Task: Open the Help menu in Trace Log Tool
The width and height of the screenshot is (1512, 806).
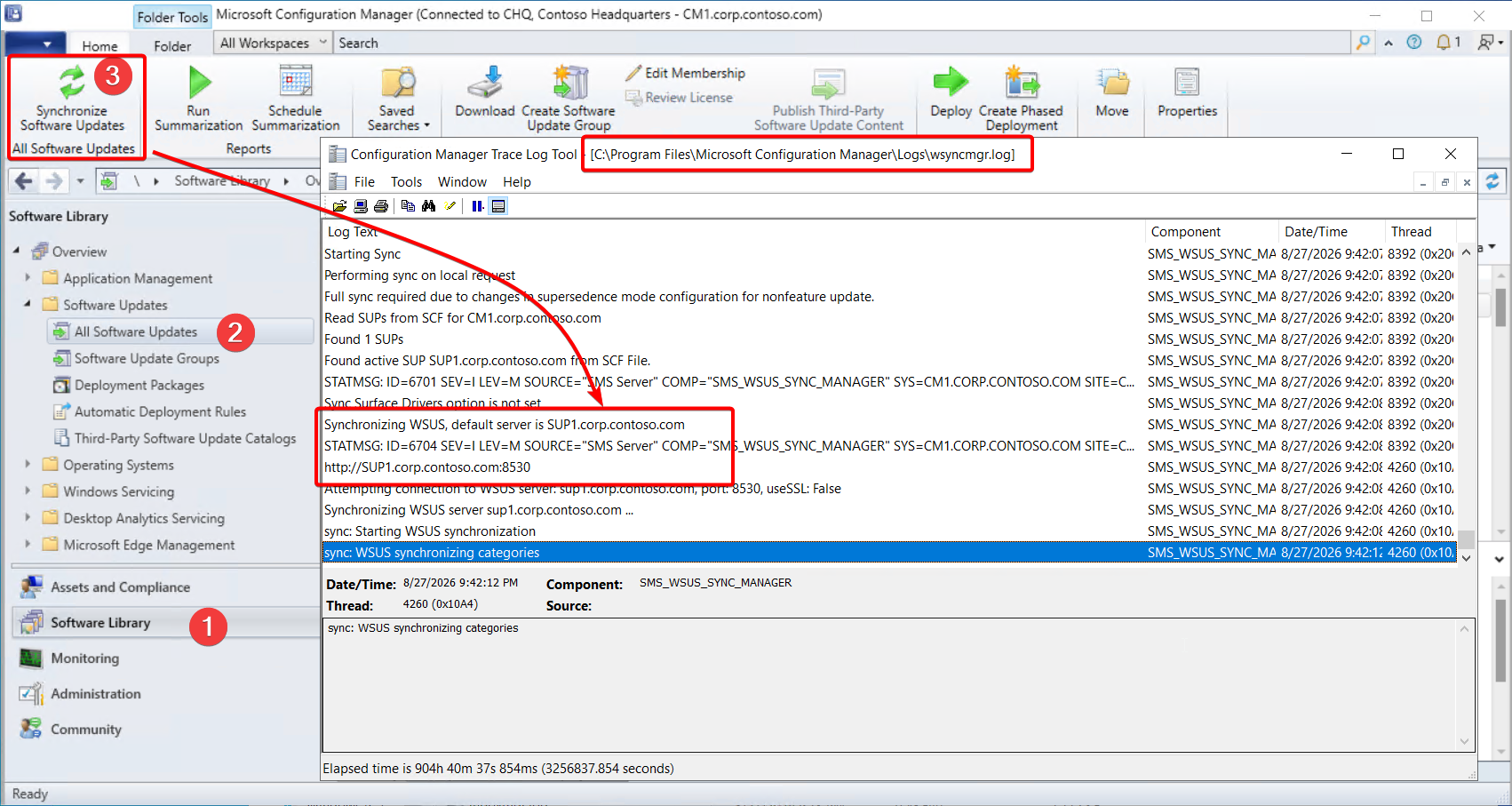Action: (x=516, y=182)
